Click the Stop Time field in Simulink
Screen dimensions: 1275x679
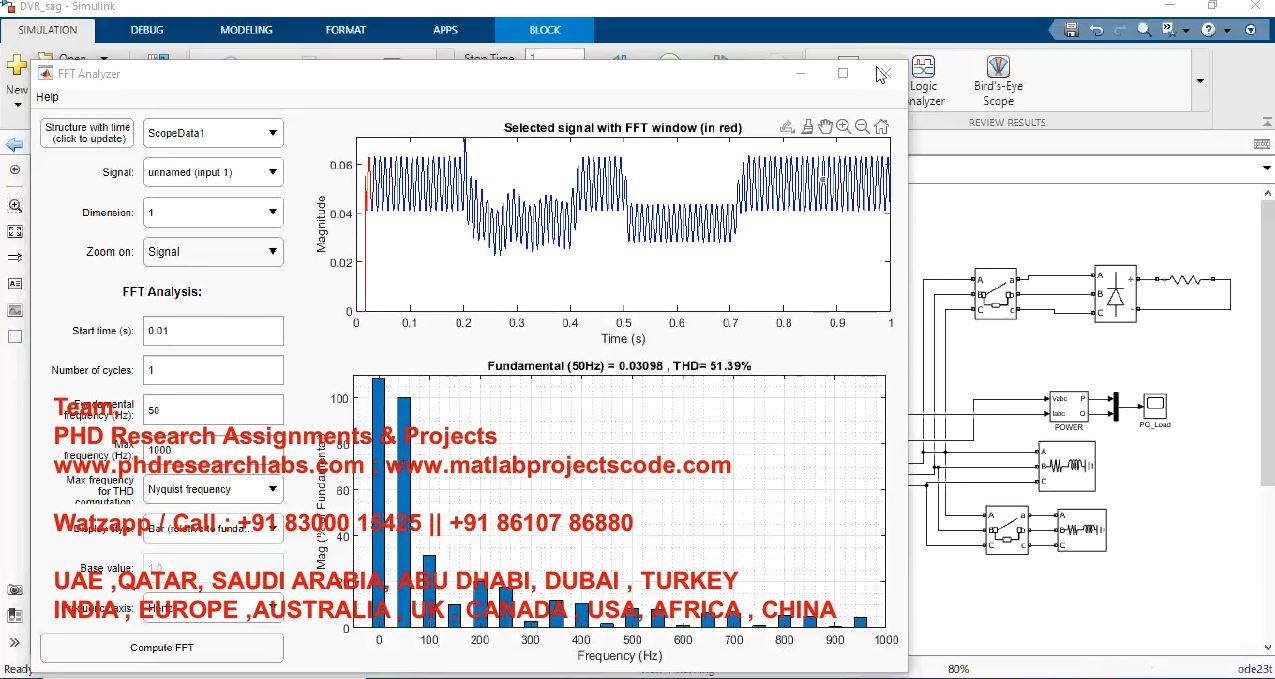[x=554, y=56]
